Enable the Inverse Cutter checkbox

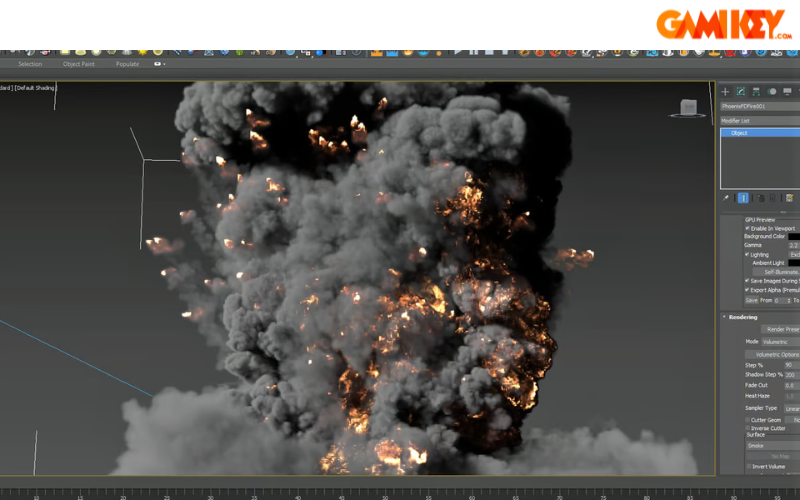point(747,428)
